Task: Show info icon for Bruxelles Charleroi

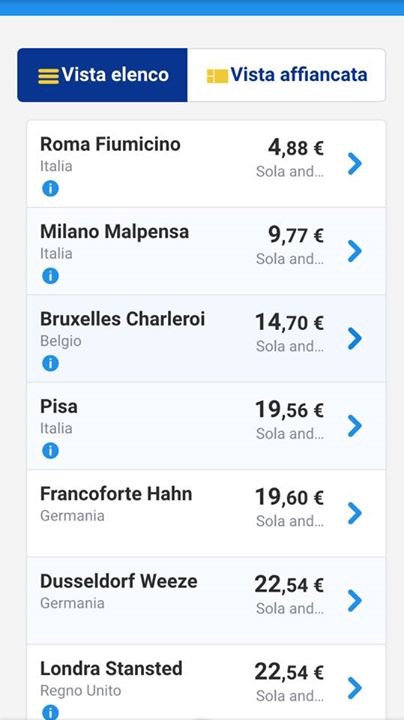Action: [x=50, y=363]
